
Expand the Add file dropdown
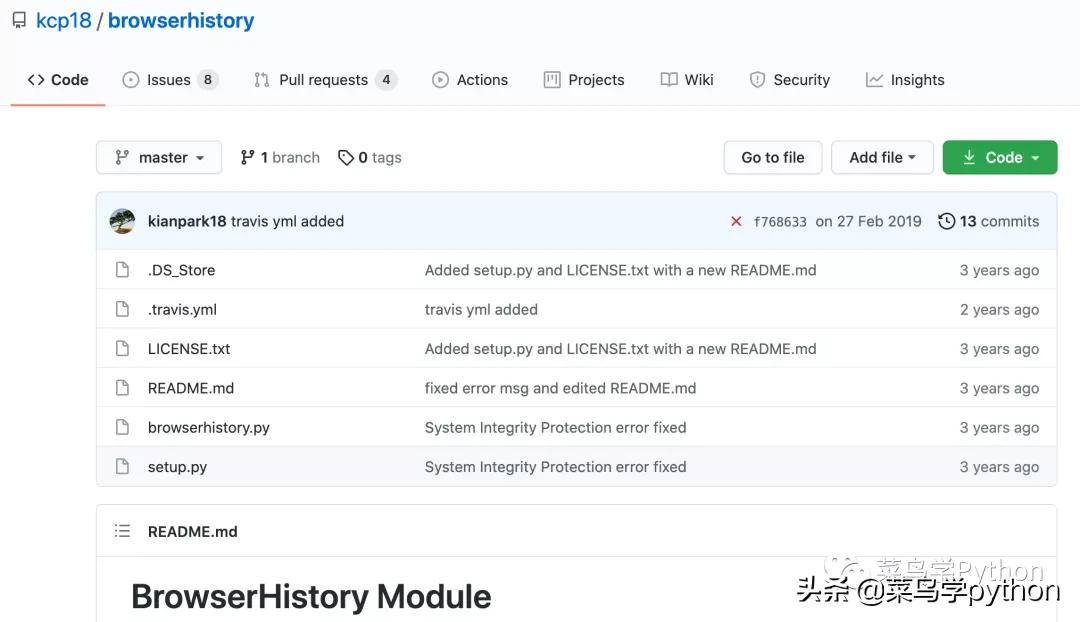pos(882,158)
